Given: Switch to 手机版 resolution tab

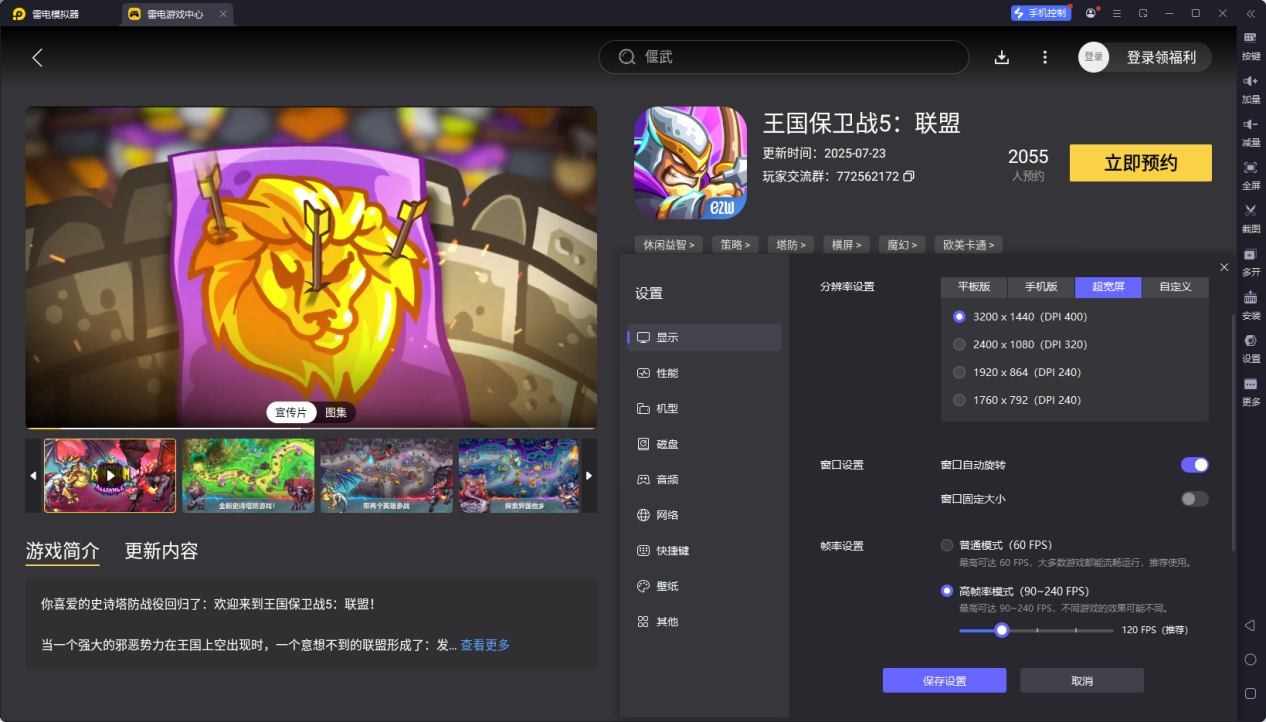Looking at the screenshot, I should tap(1041, 287).
